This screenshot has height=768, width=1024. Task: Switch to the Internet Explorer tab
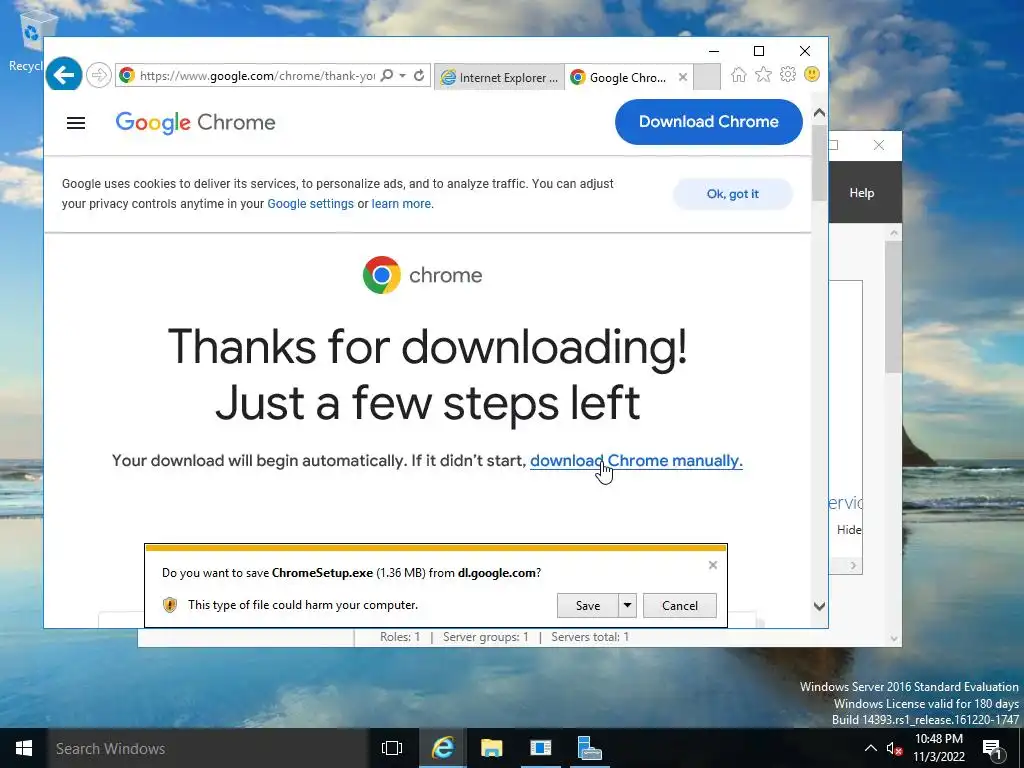pos(500,78)
